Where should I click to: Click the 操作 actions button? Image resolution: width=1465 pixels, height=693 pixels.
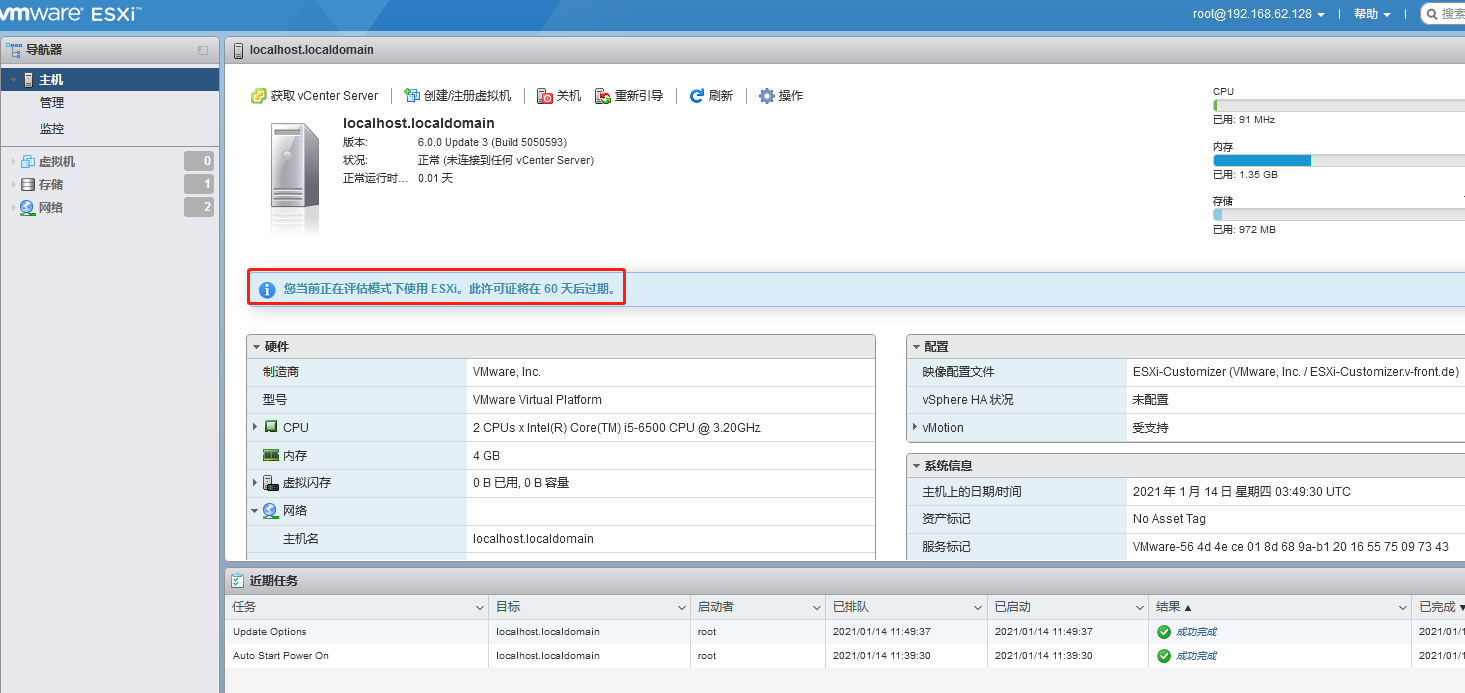[781, 96]
